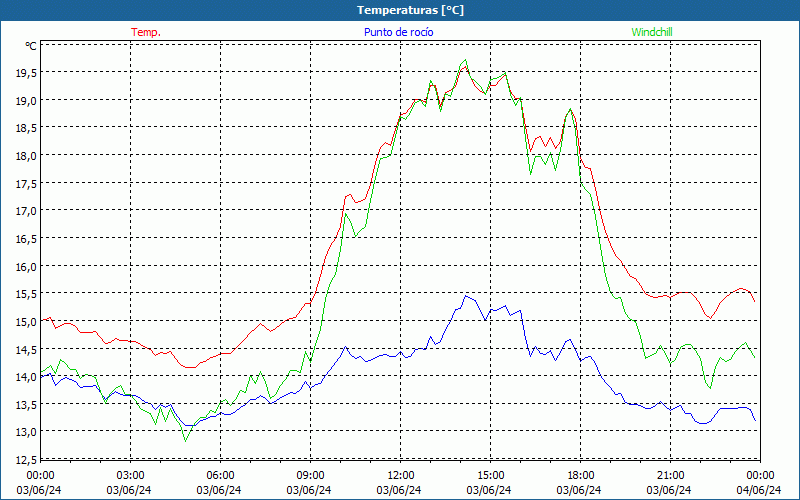The width and height of the screenshot is (800, 500).
Task: Click the 12,5 y-axis value
Action: (26, 460)
